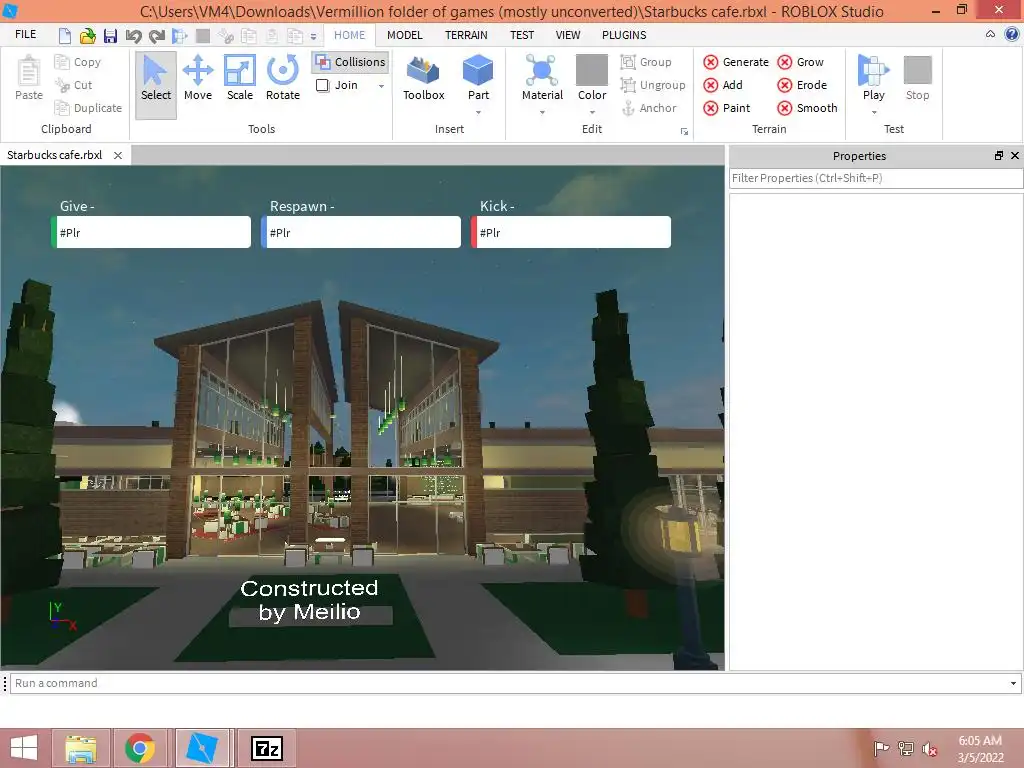Screen dimensions: 1024x768
Task: Redo the last action
Action: coord(157,35)
